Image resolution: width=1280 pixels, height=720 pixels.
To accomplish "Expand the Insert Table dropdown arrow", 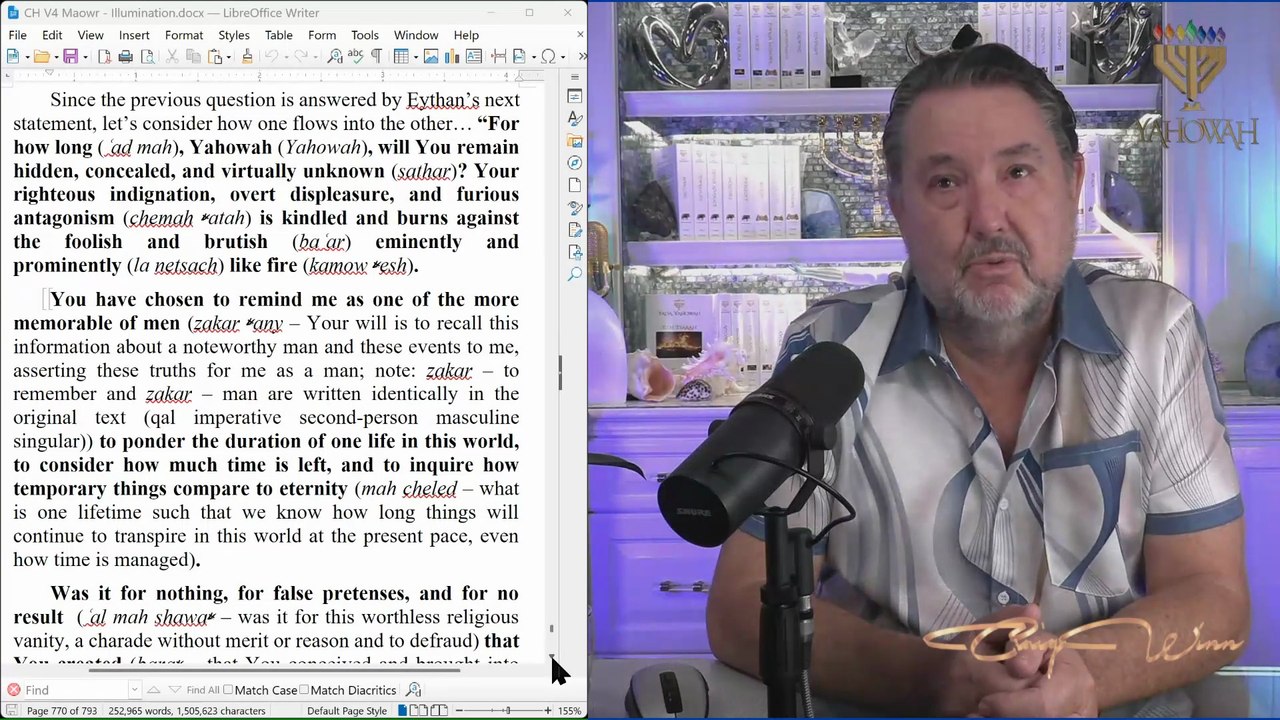I will tap(415, 57).
